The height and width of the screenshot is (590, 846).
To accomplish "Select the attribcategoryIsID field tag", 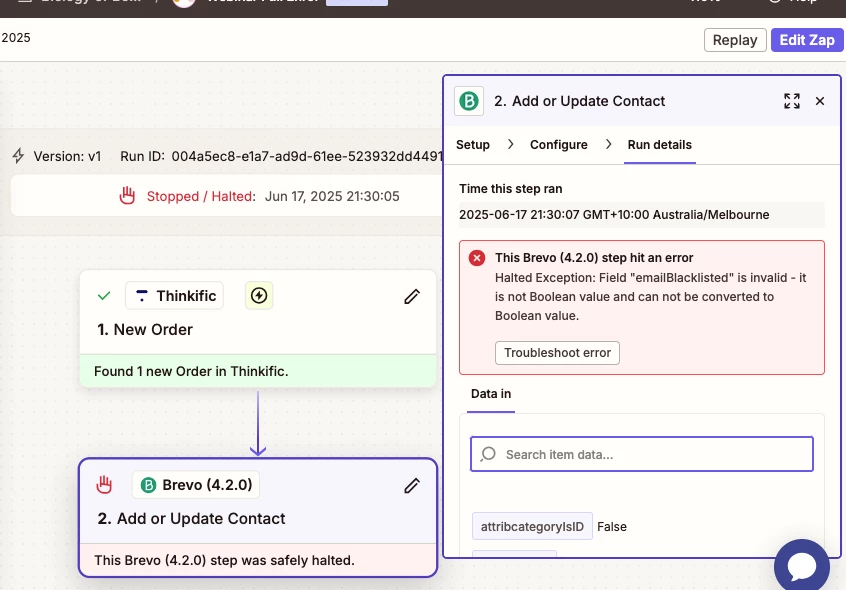I will pyautogui.click(x=532, y=526).
